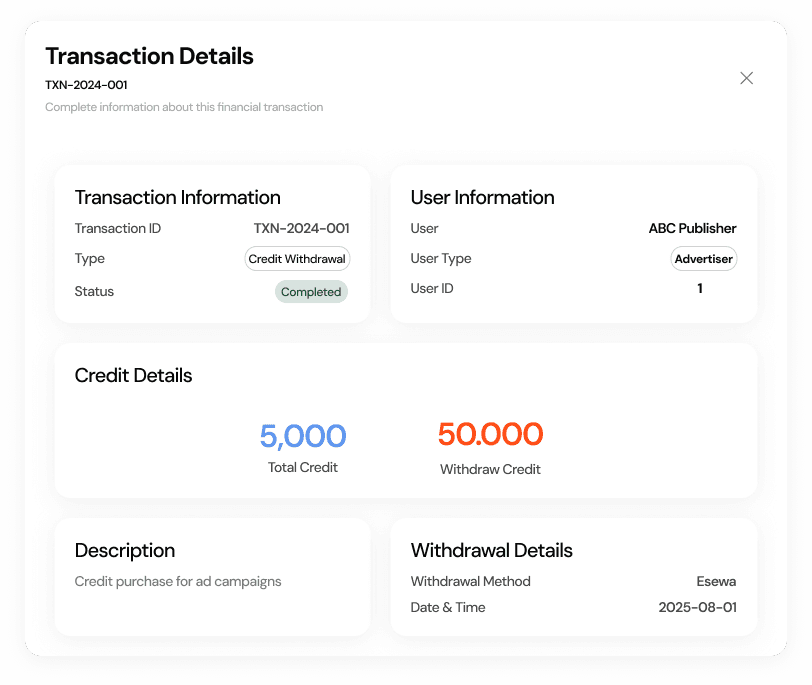Image resolution: width=812 pixels, height=685 pixels.
Task: Click the Transaction Details heading
Action: [x=149, y=56]
